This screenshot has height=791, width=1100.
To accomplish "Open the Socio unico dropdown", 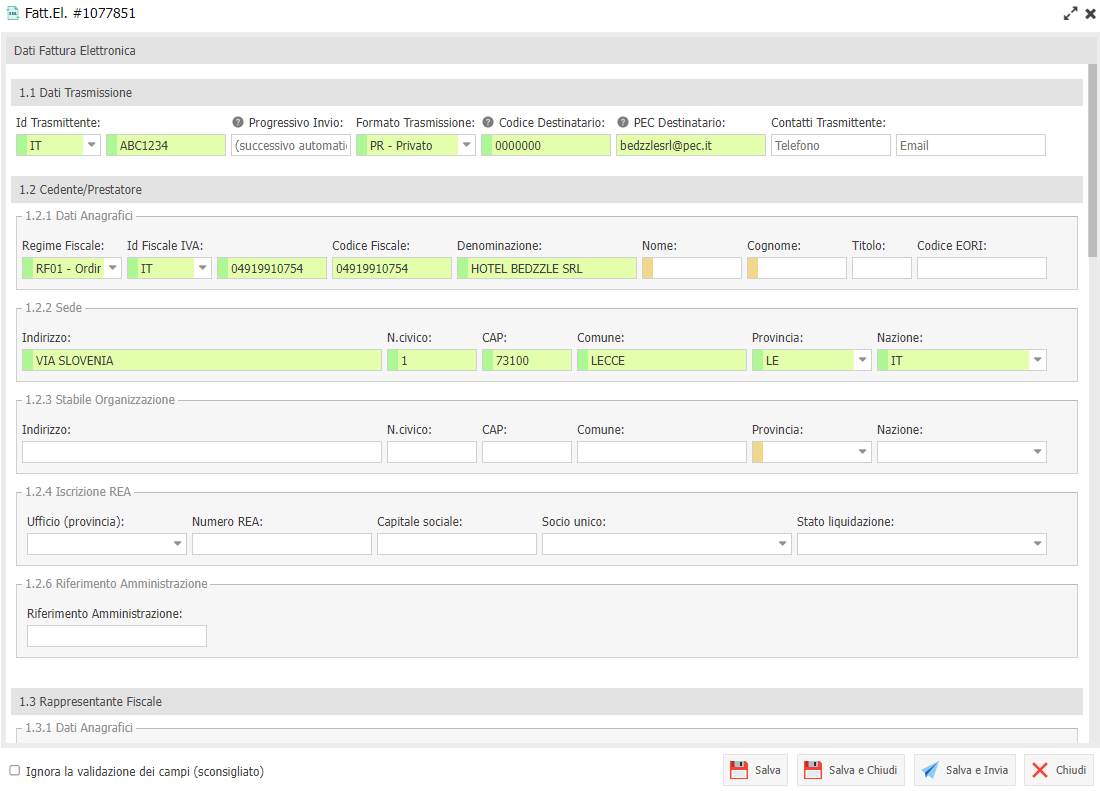I will [782, 544].
